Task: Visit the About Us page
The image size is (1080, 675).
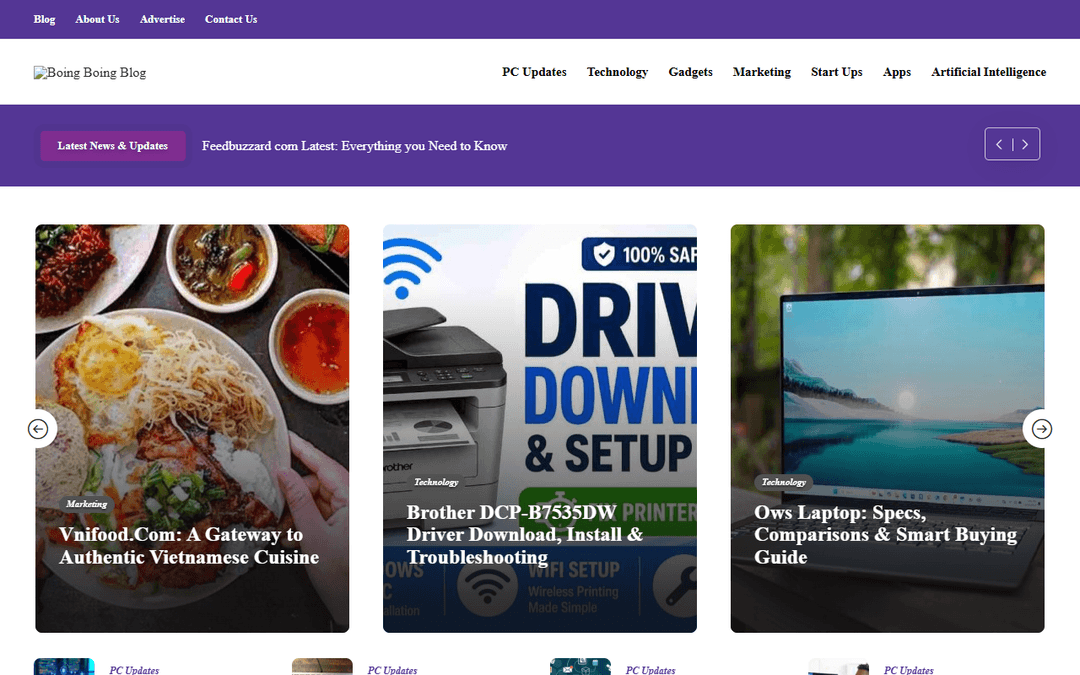Action: pos(97,19)
